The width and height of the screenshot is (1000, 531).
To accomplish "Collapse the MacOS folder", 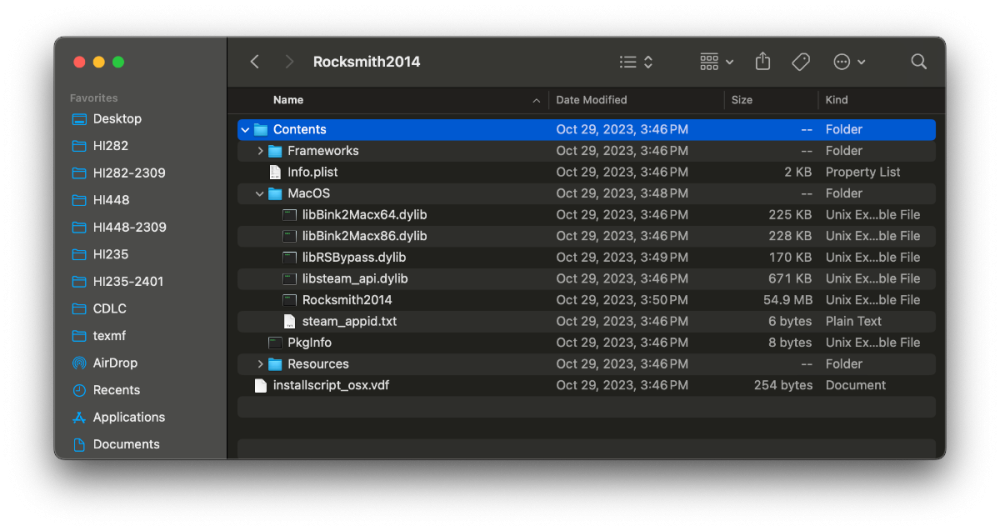I will pos(260,194).
